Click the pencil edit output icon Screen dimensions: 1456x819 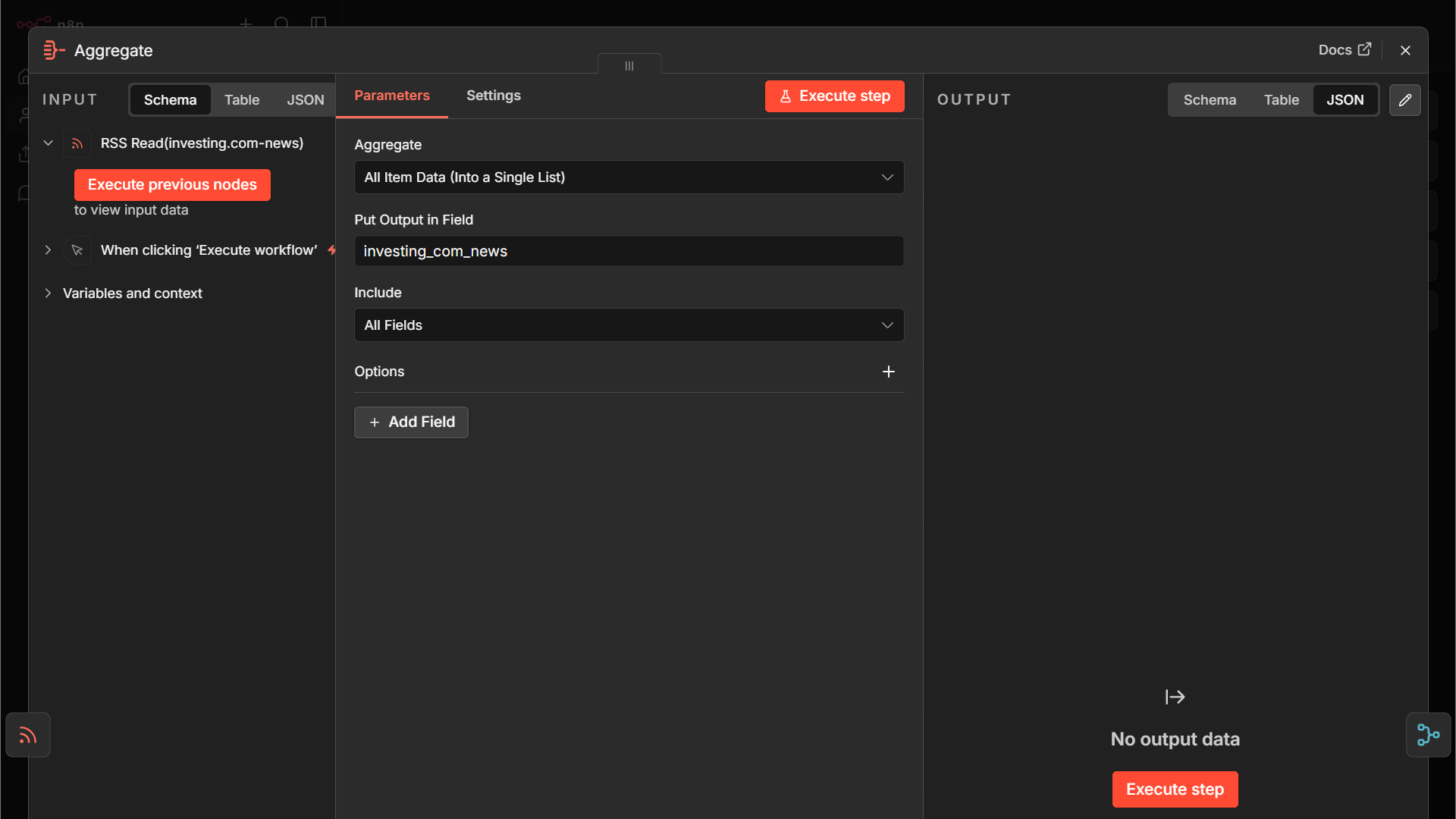click(1404, 100)
